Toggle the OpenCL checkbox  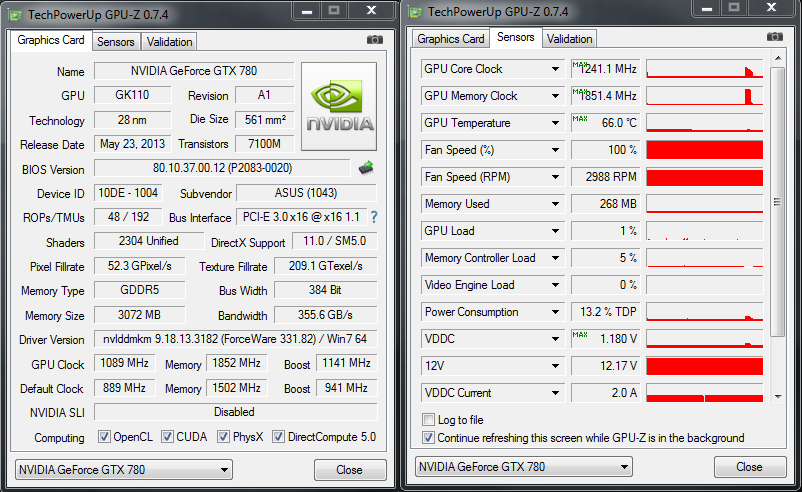(104, 437)
